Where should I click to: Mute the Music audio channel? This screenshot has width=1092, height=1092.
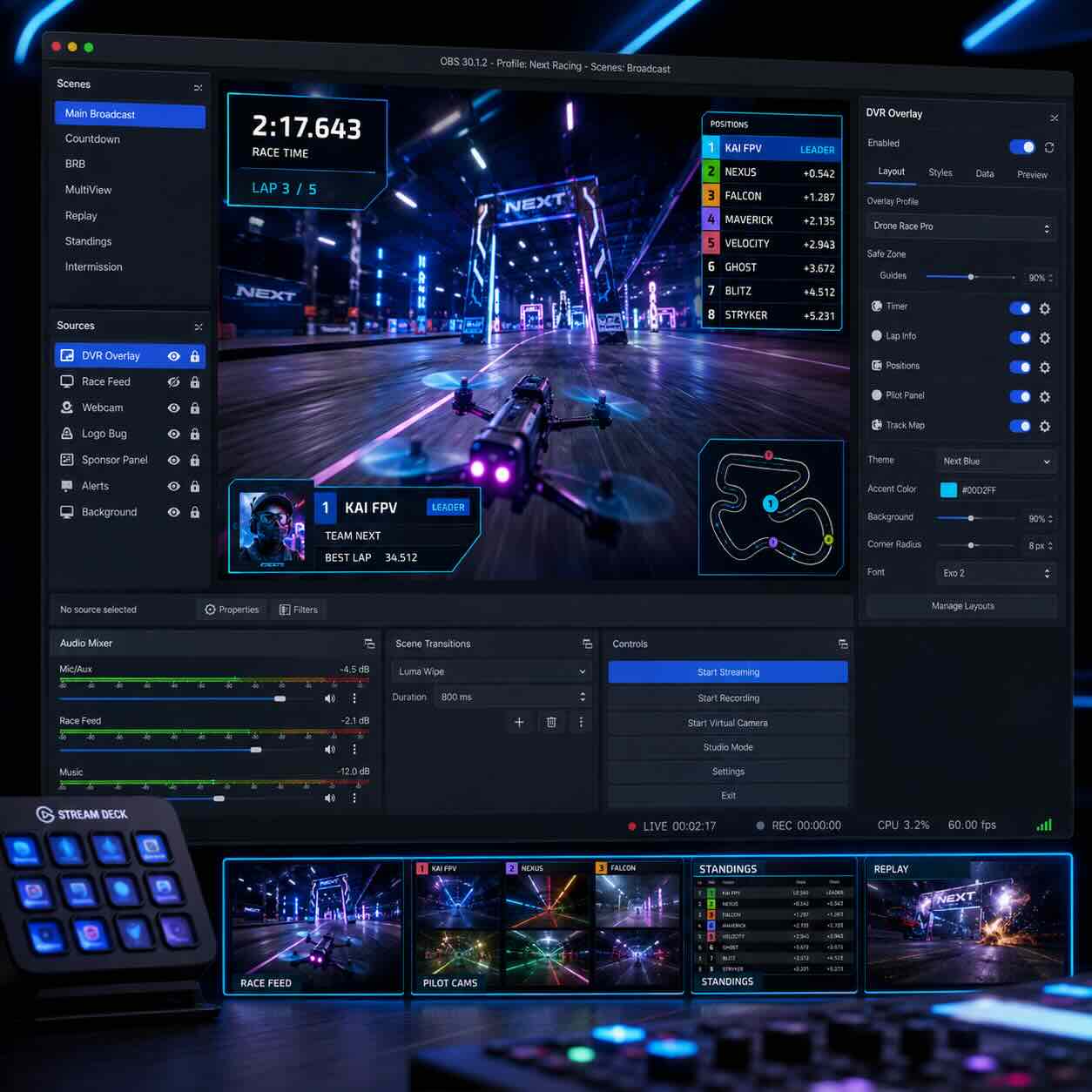[x=330, y=798]
